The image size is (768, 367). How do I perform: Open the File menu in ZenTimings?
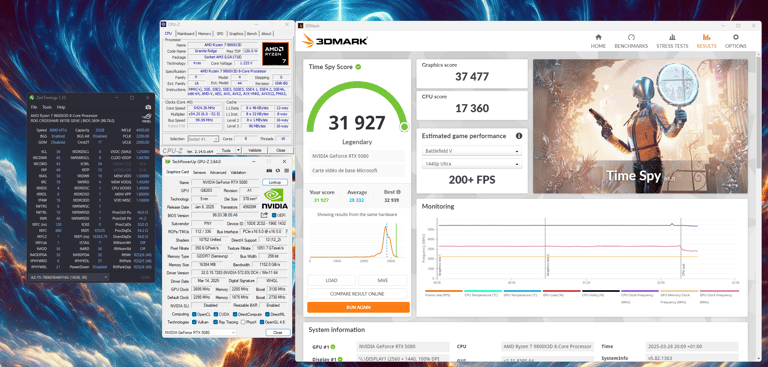click(x=34, y=107)
